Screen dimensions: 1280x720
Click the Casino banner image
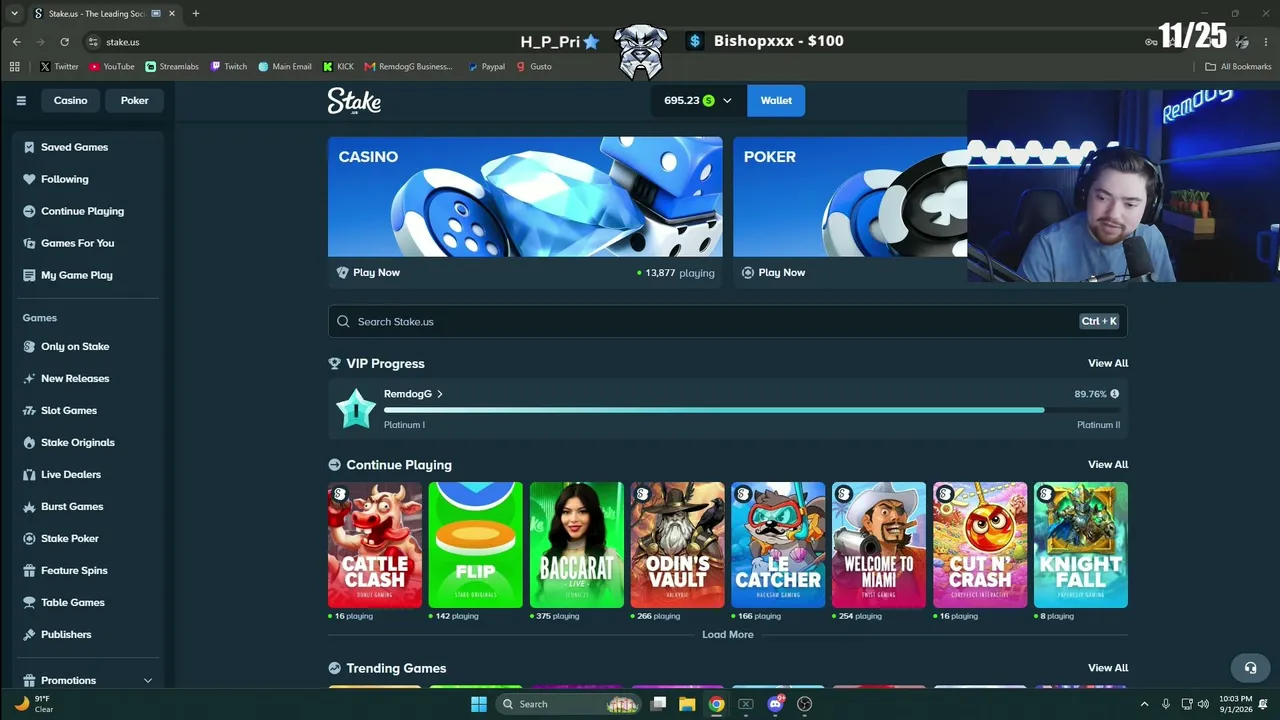pyautogui.click(x=525, y=197)
